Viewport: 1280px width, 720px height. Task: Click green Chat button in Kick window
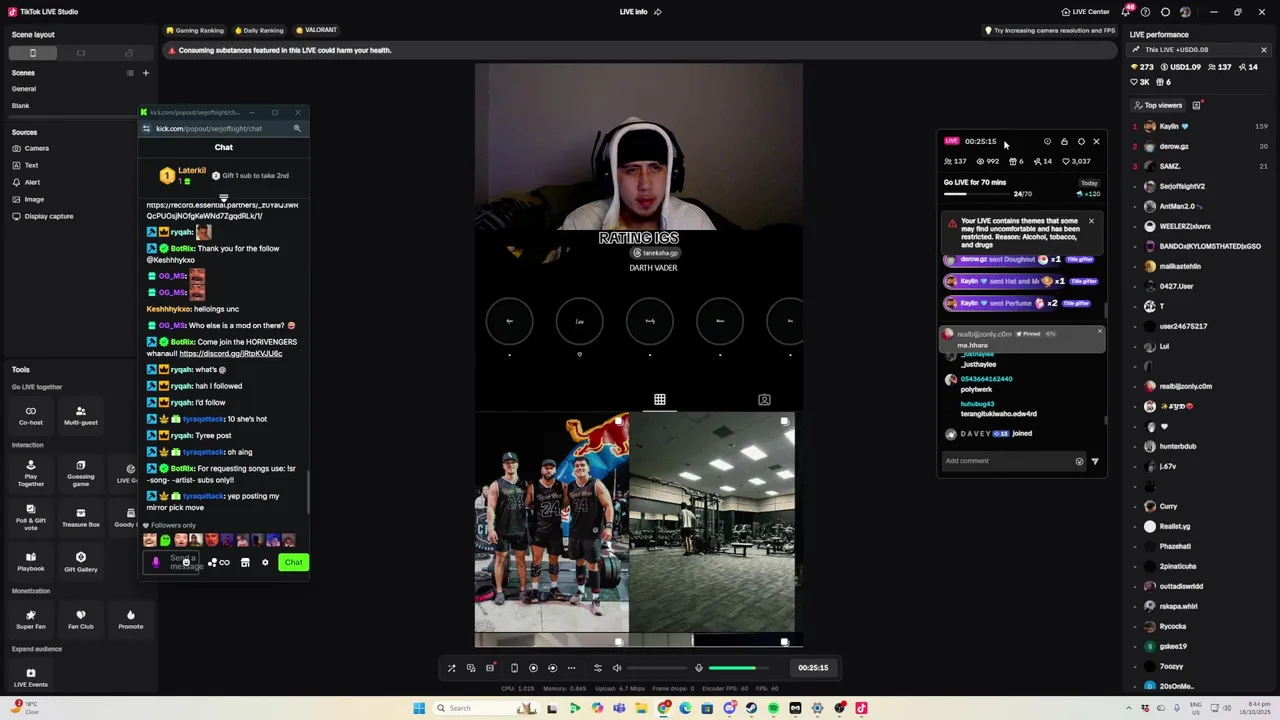(x=293, y=562)
